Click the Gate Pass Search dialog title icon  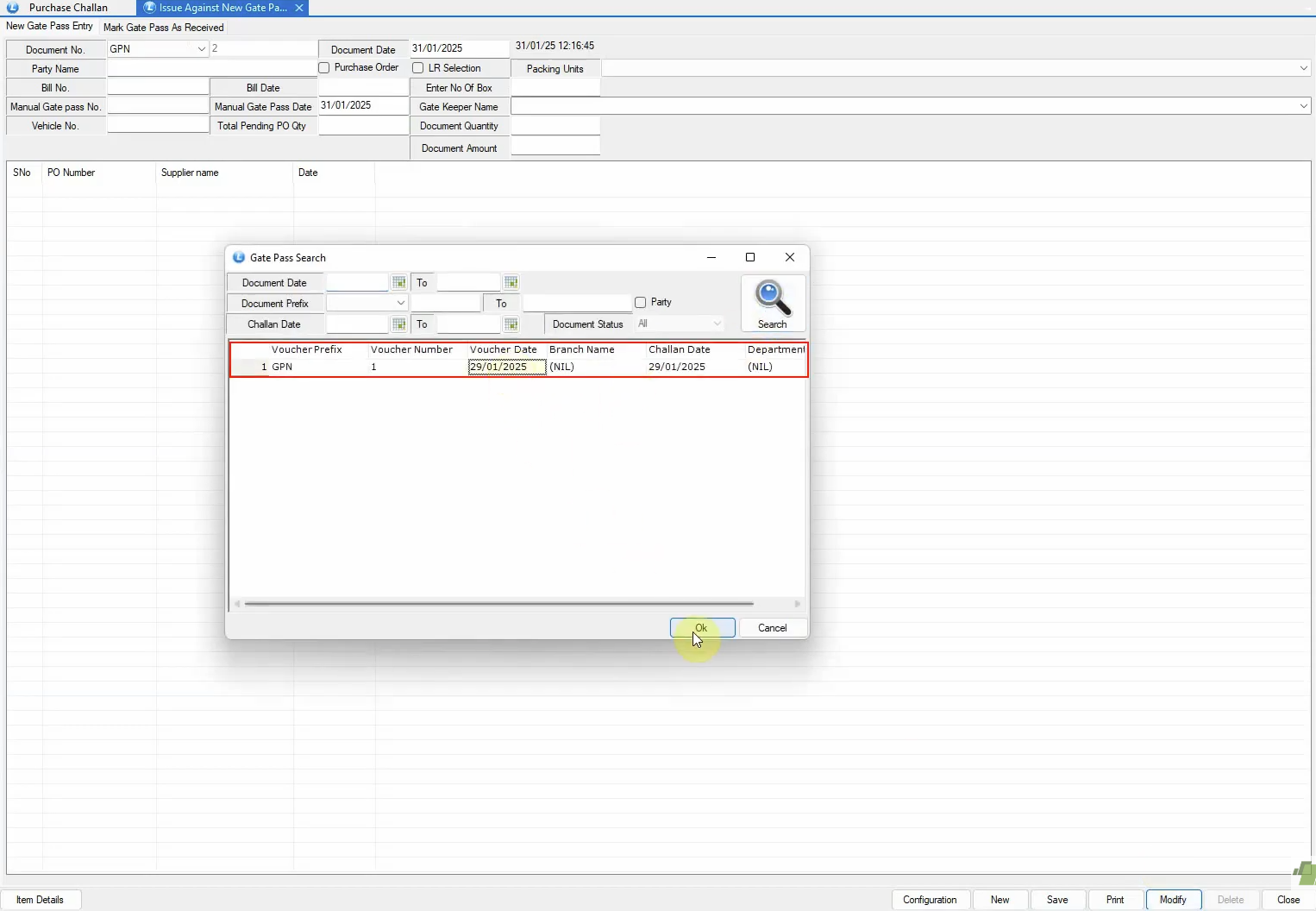[239, 258]
